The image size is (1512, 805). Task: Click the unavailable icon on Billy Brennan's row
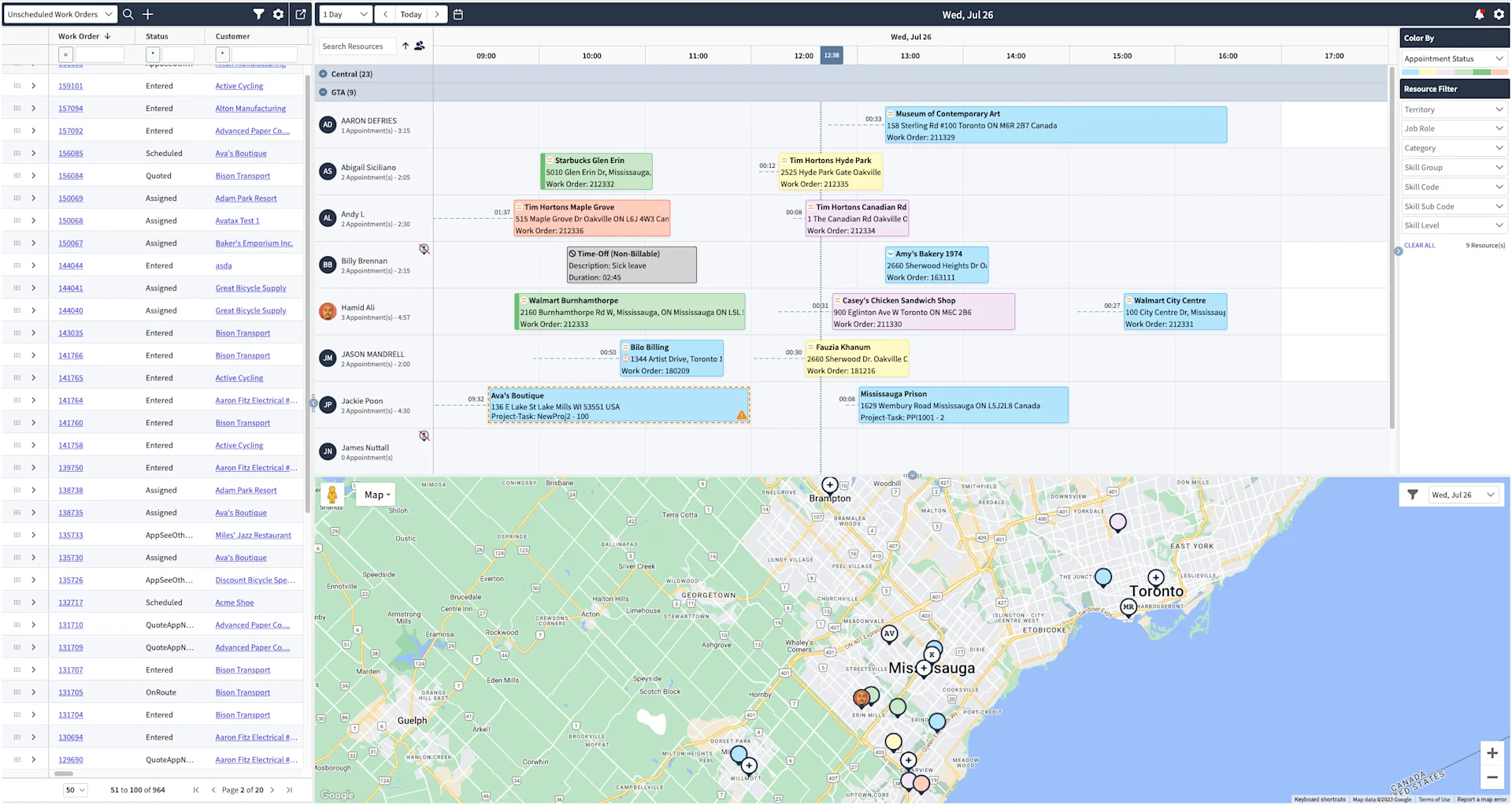424,249
